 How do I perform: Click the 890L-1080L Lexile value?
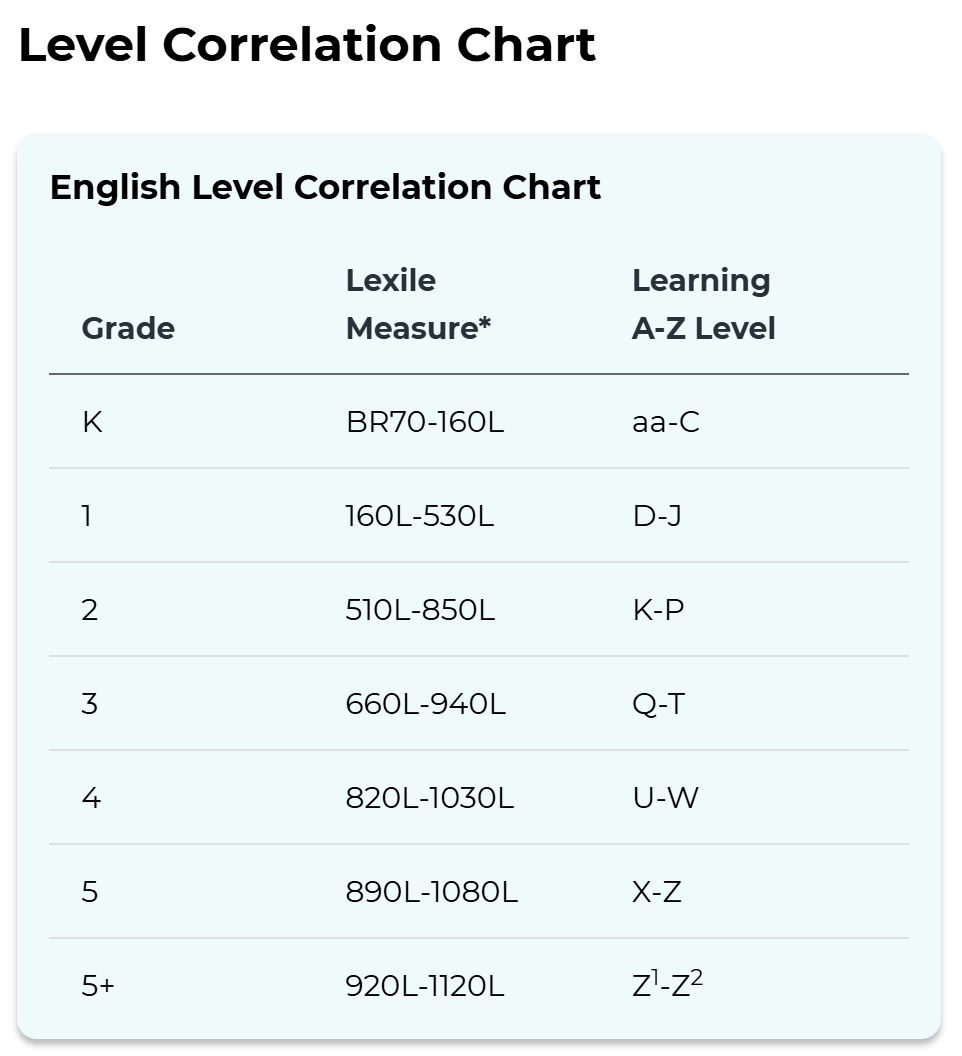(432, 892)
